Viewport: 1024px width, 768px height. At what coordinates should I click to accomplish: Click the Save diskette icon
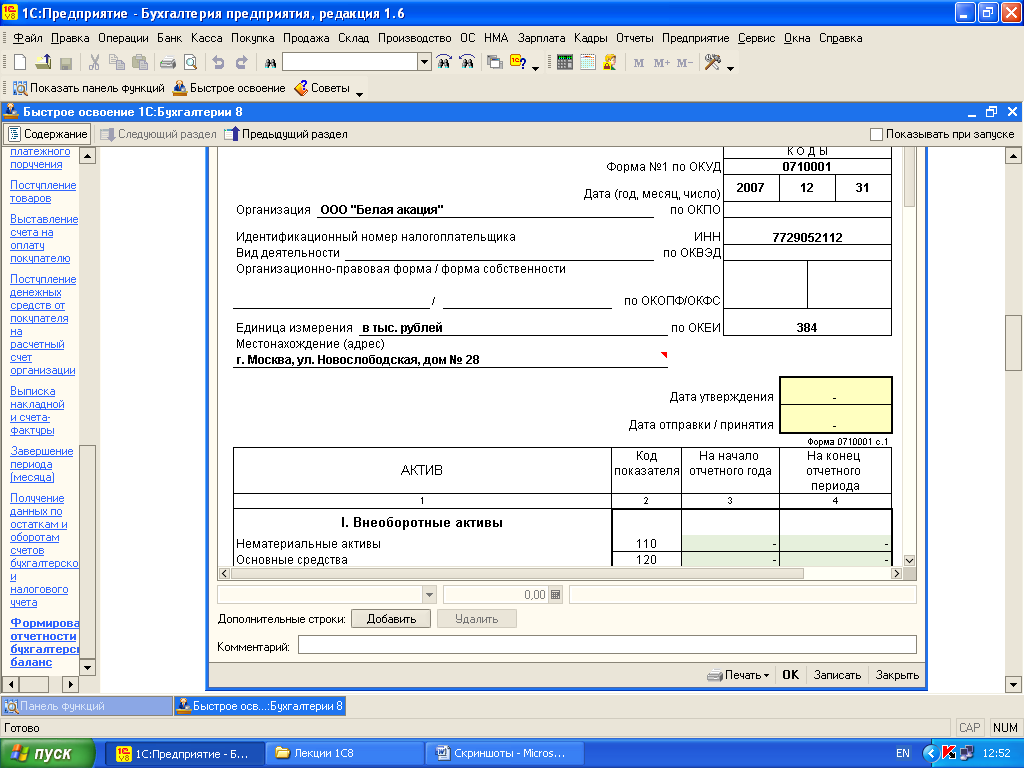[65, 63]
